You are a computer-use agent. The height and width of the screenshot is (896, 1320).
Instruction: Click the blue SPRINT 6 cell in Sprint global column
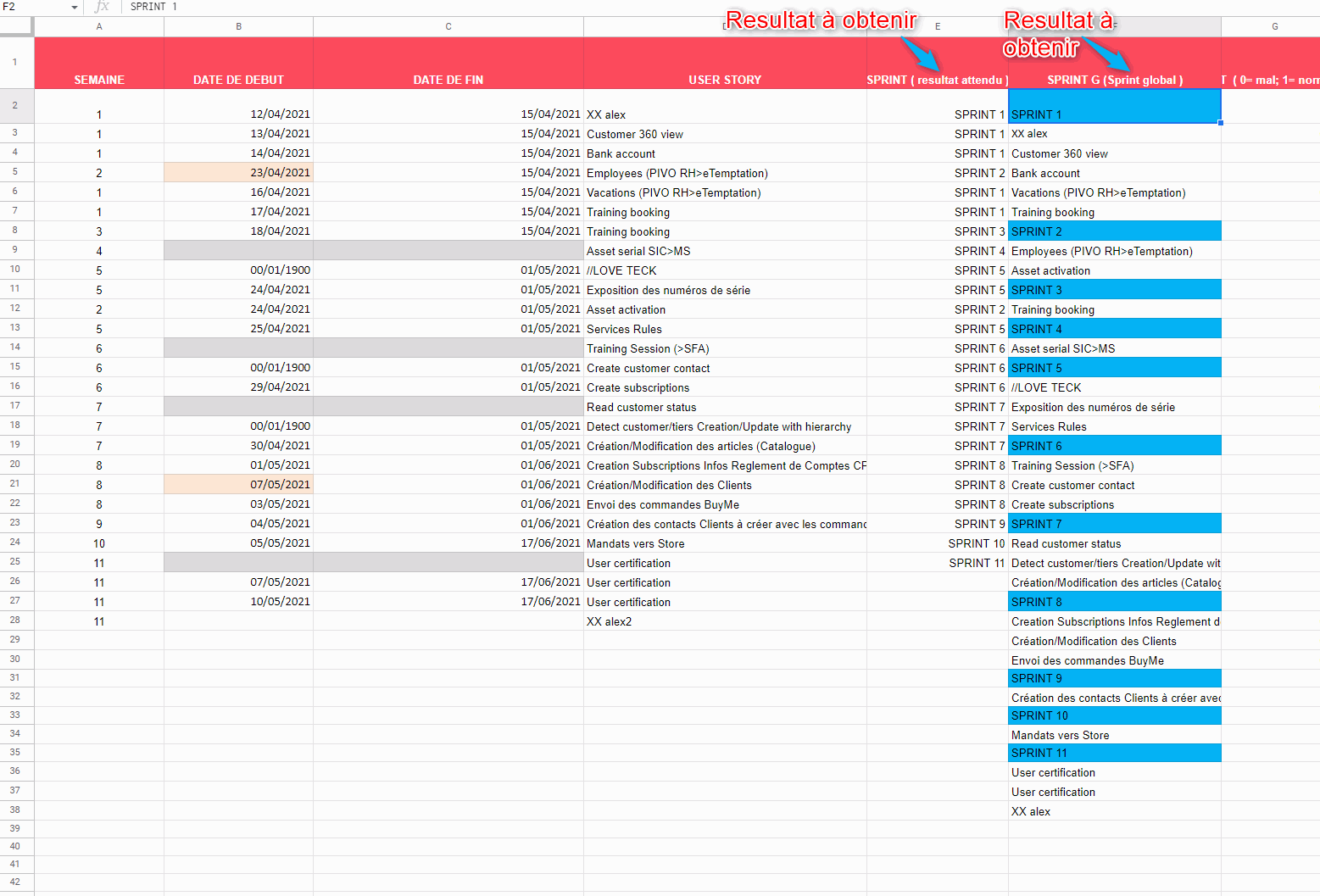tap(1115, 445)
